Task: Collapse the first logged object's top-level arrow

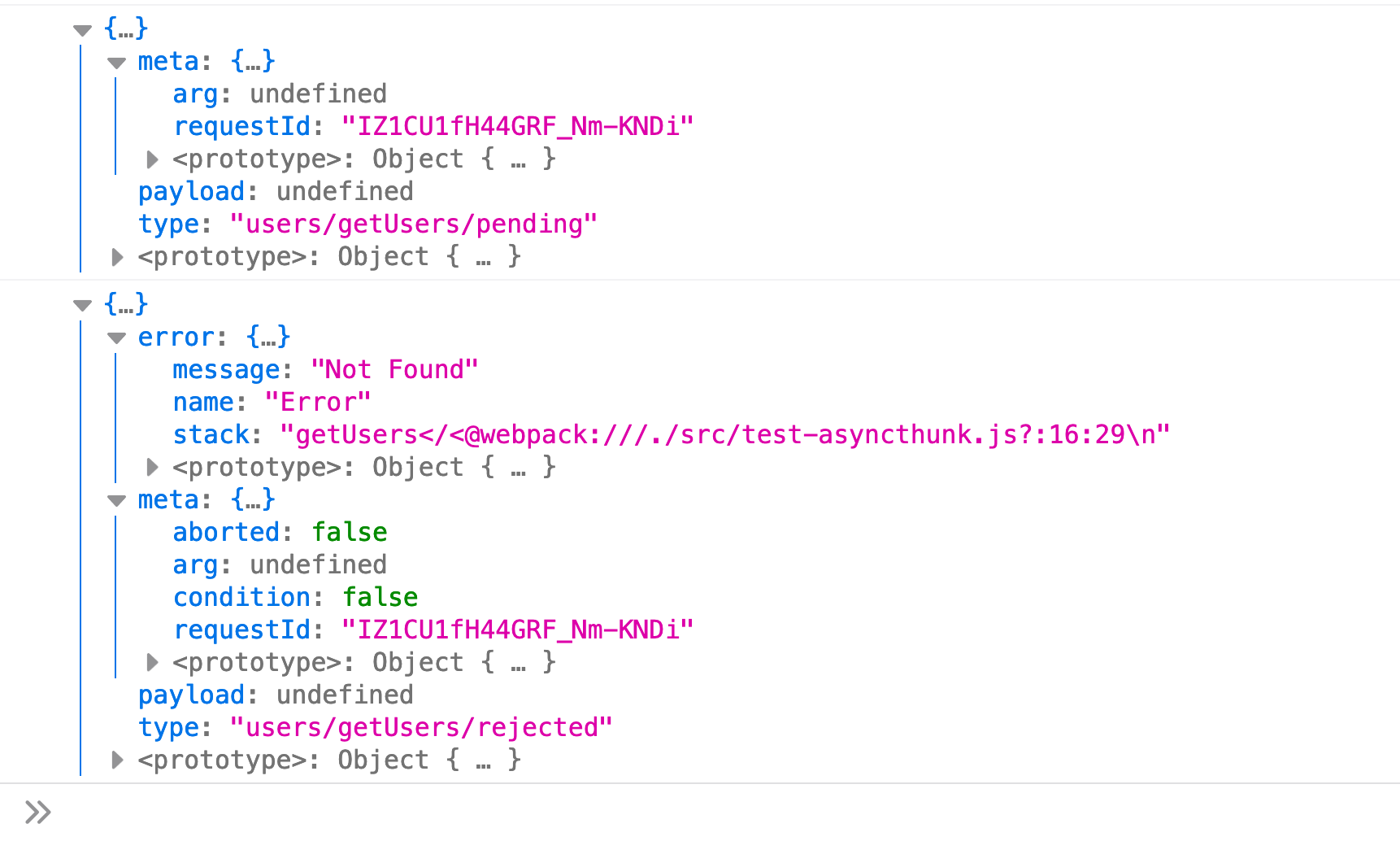Action: click(82, 30)
